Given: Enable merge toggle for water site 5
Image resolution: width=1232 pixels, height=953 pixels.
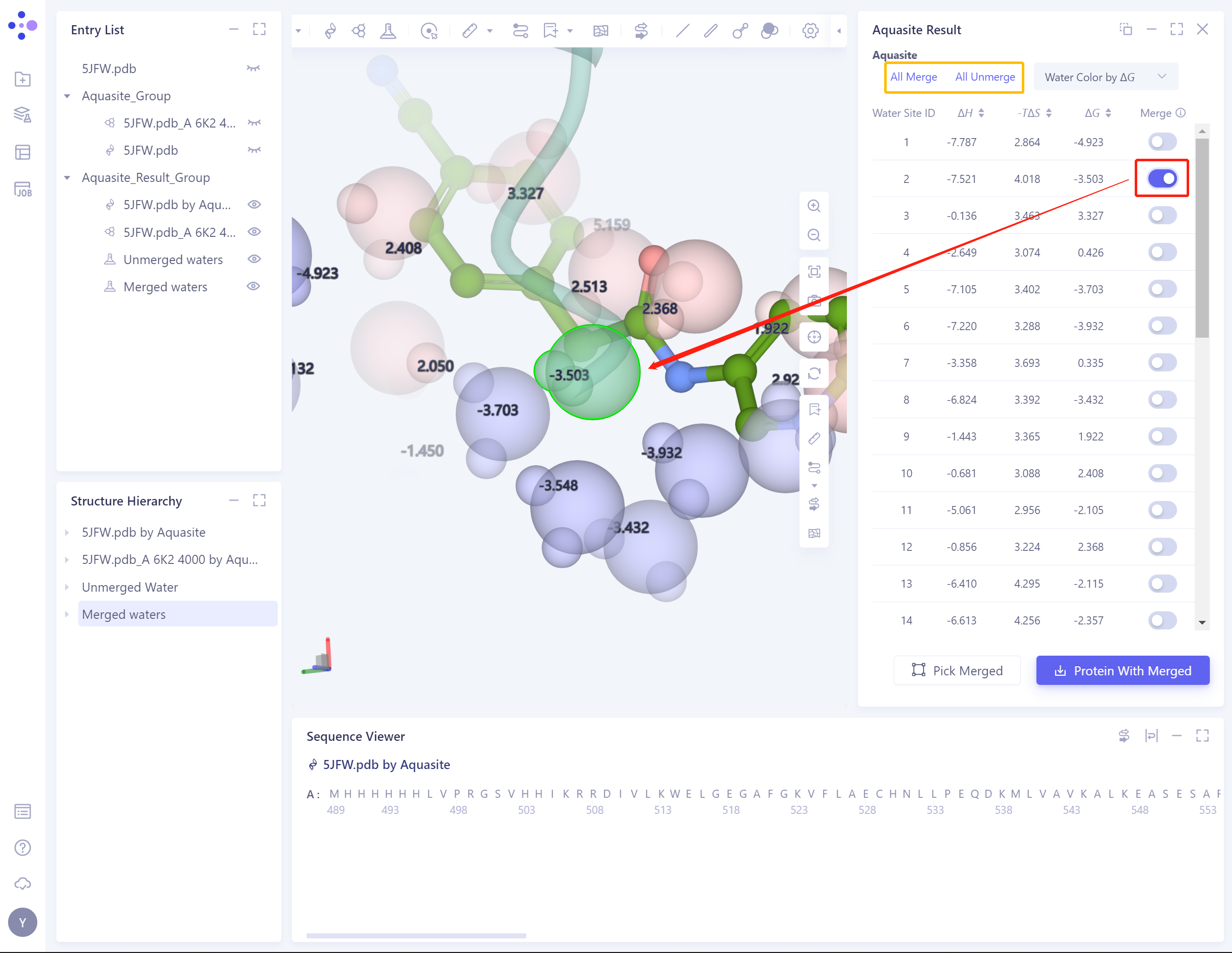Looking at the screenshot, I should [1162, 289].
